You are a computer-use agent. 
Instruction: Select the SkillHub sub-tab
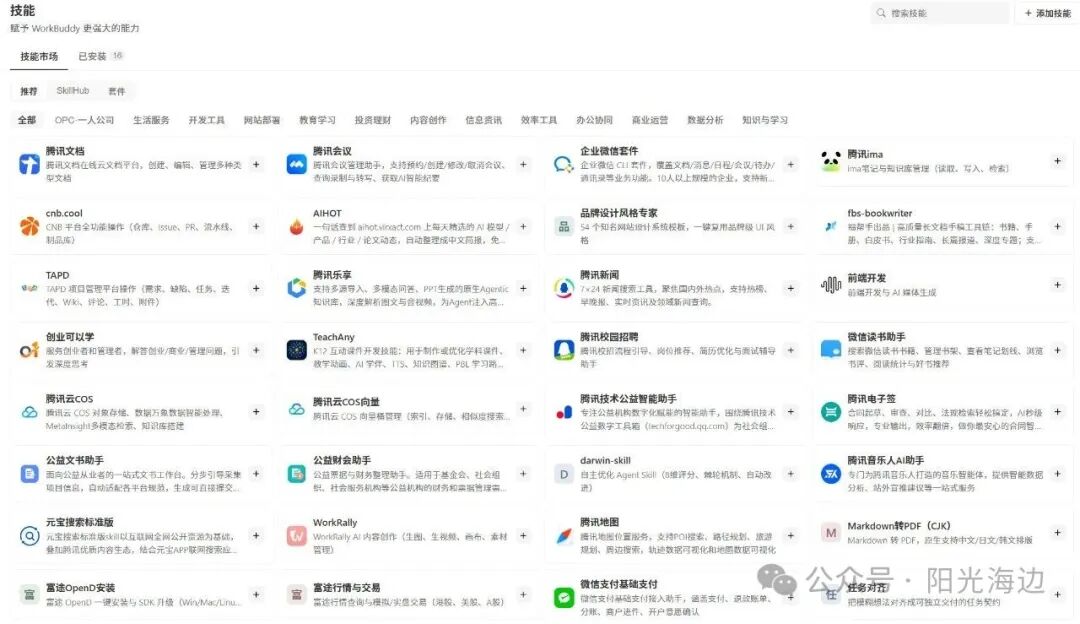(x=72, y=91)
